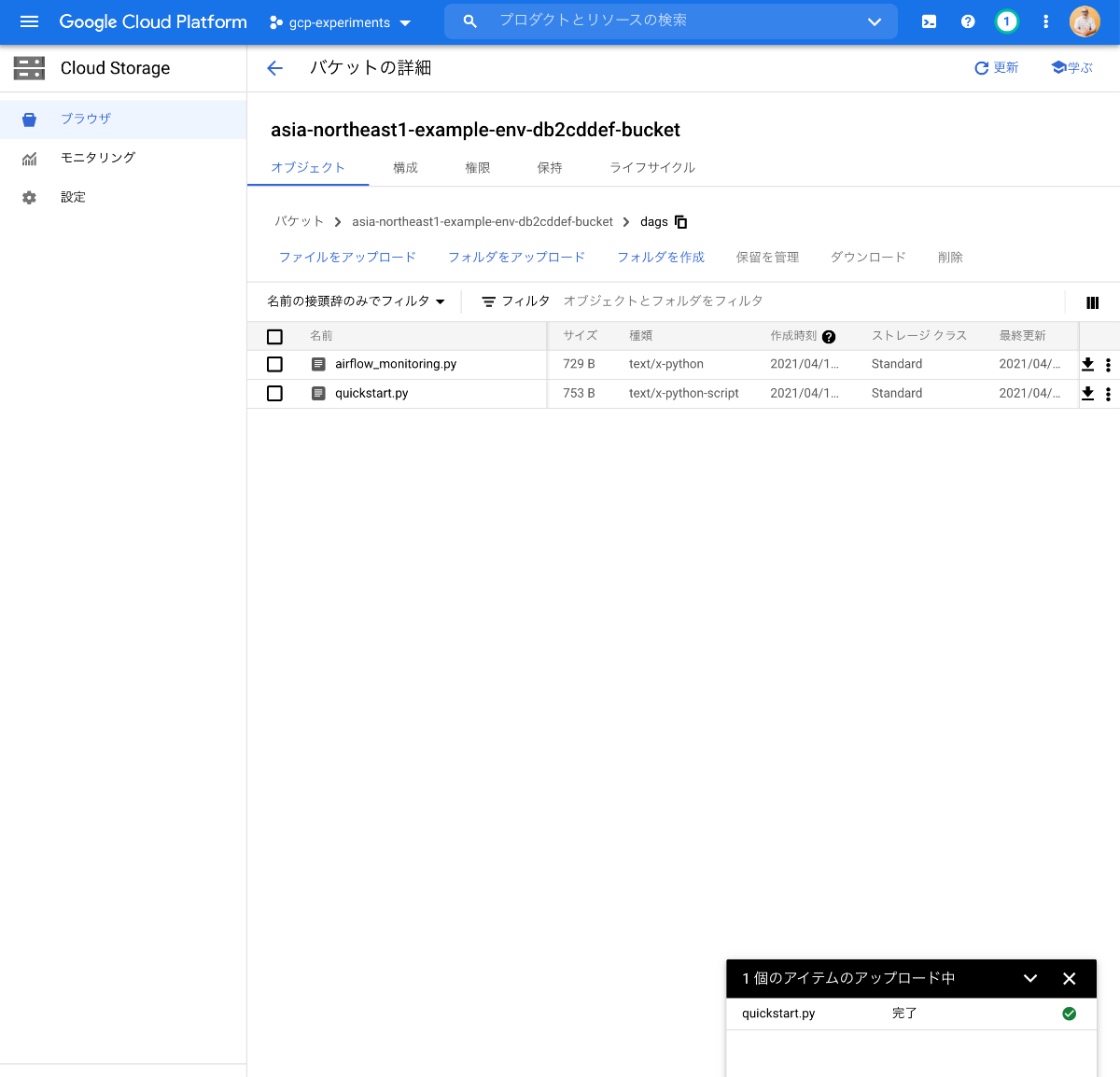Click text/x-python-script type cell
The height and width of the screenshot is (1077, 1120).
683,393
